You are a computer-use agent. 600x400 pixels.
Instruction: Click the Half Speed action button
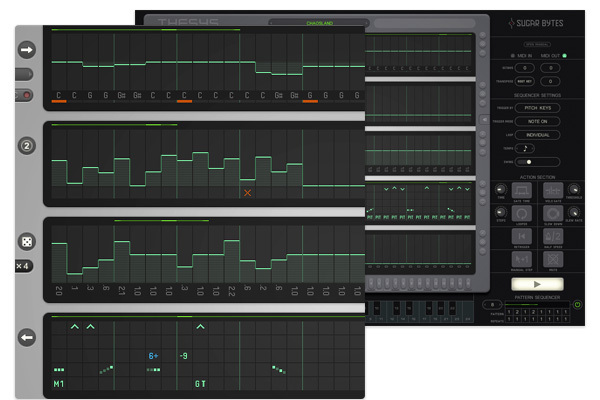point(553,237)
